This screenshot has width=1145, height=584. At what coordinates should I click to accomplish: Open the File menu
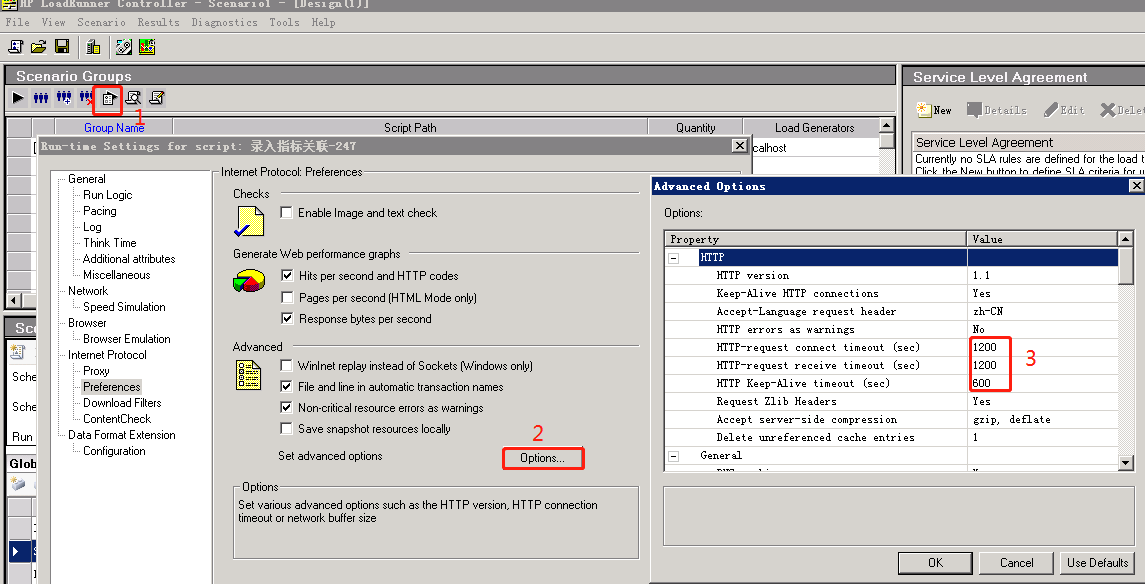18,22
